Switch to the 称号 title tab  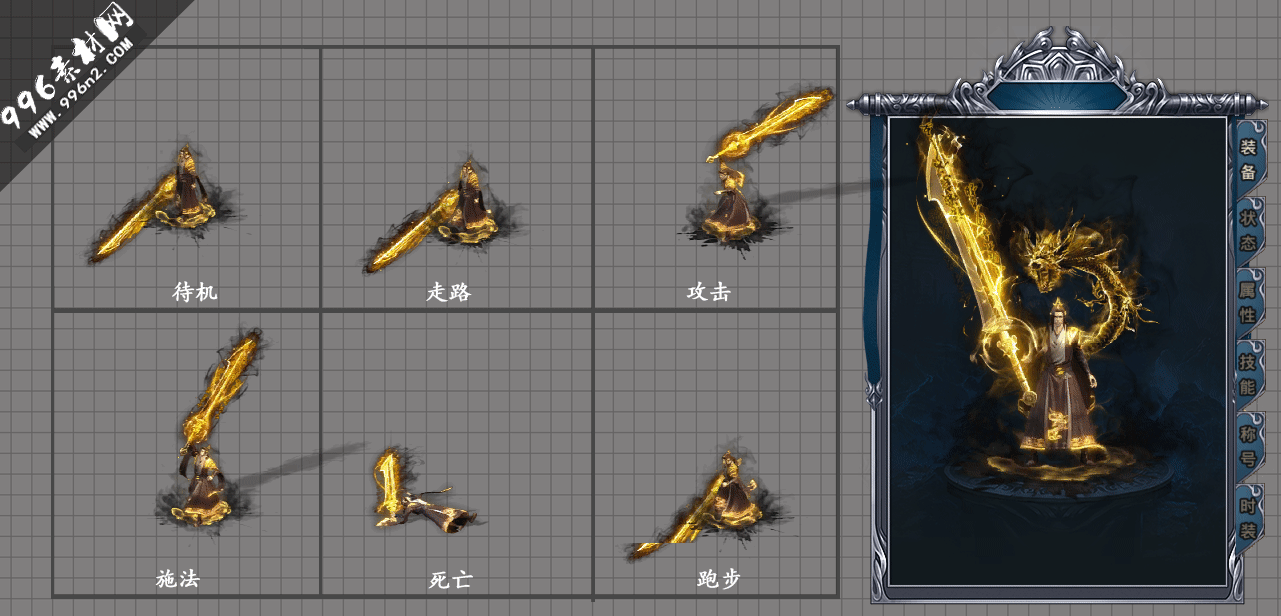(x=1248, y=446)
